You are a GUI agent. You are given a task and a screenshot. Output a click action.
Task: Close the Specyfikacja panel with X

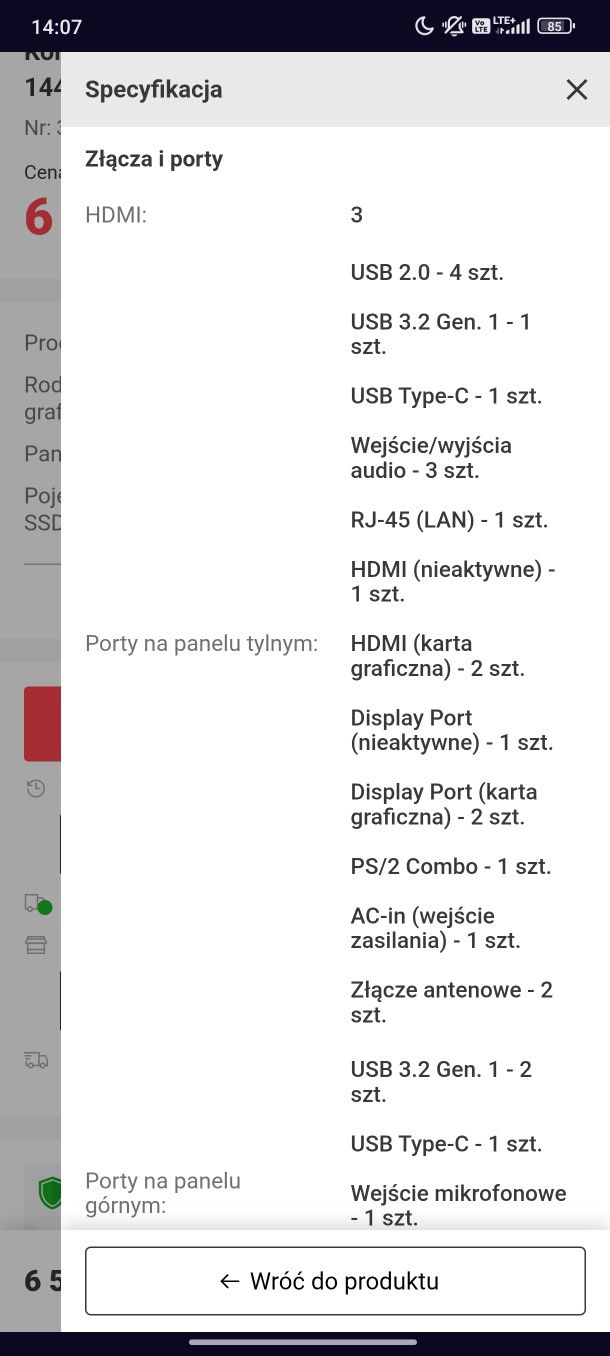(x=577, y=90)
